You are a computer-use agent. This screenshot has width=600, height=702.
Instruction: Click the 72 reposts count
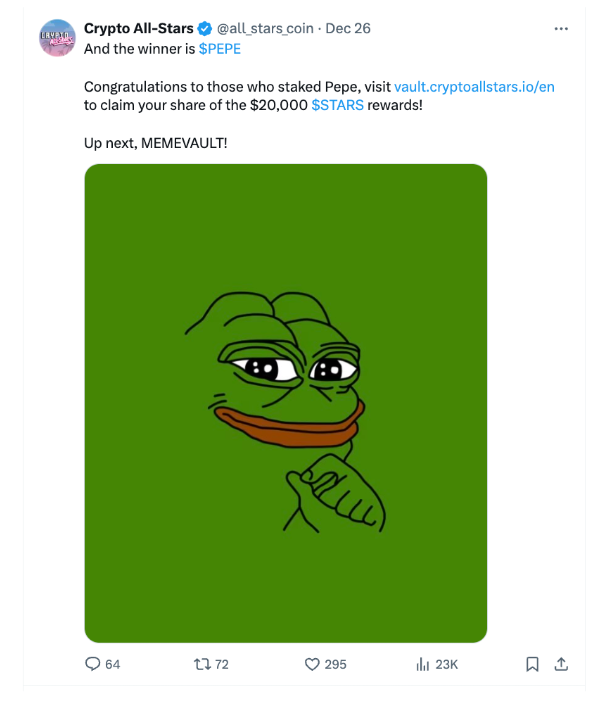[222, 664]
